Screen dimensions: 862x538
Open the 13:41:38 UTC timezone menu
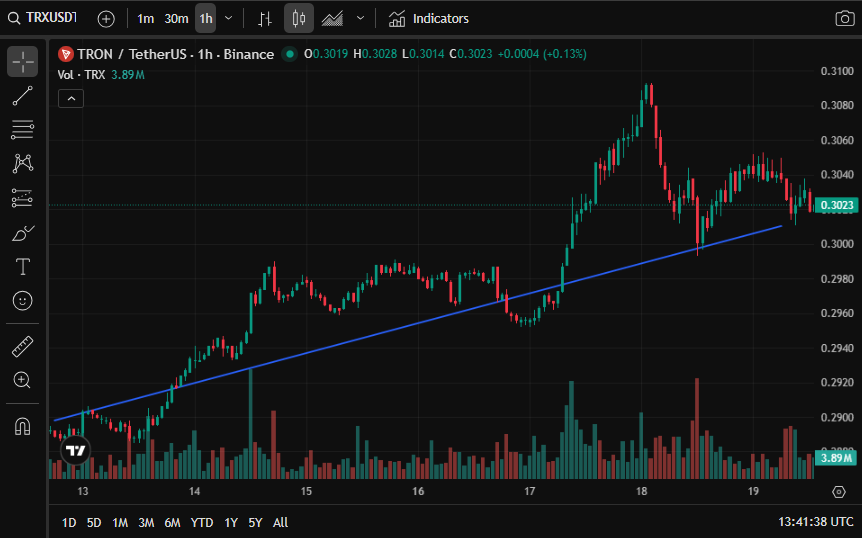815,522
